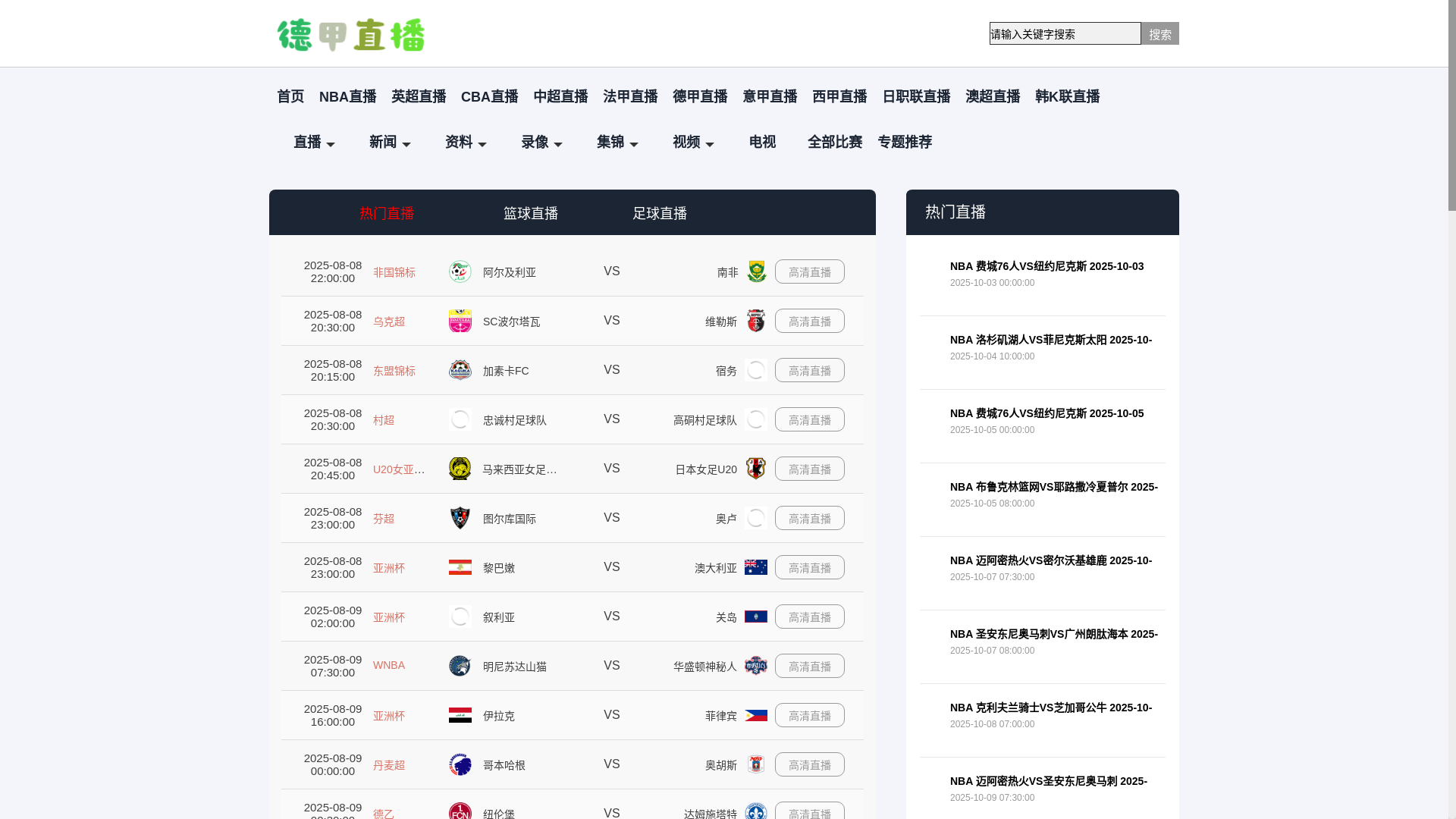Screen dimensions: 1456x819
Task: Click the Algeria team logo
Action: coord(460,271)
